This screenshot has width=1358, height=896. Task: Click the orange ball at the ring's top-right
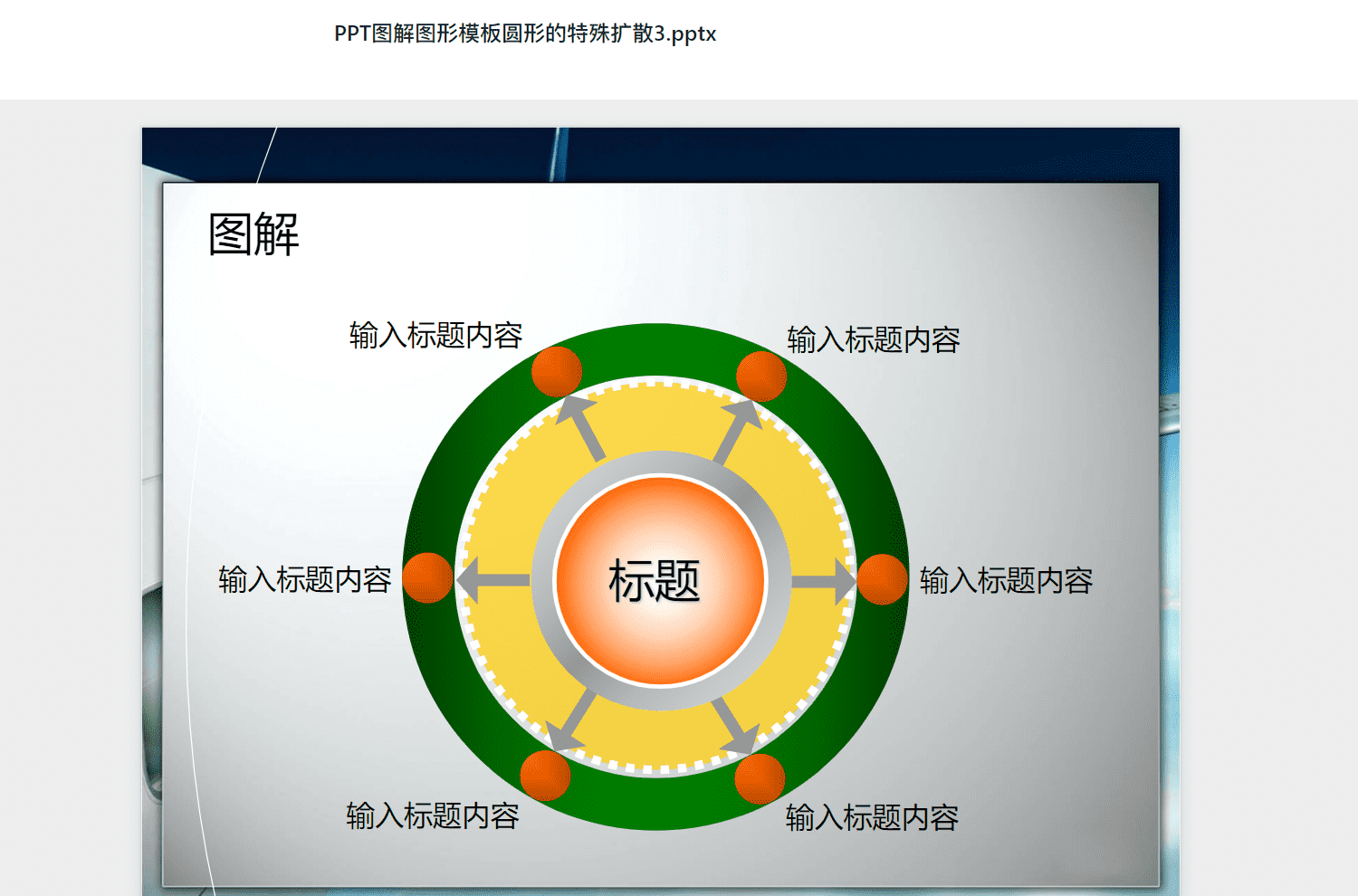click(761, 377)
